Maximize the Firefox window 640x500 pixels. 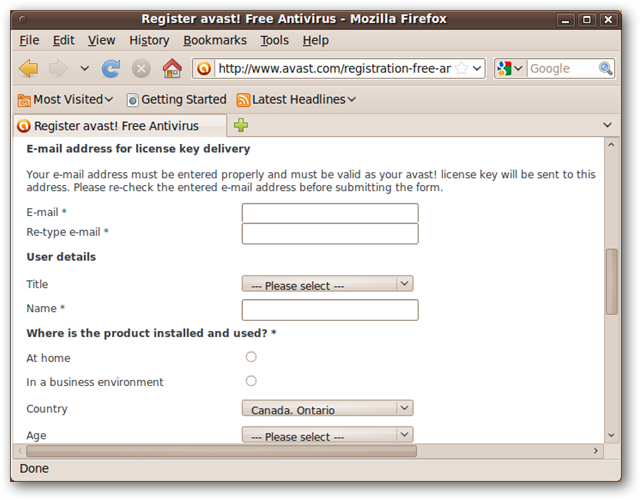tap(587, 20)
